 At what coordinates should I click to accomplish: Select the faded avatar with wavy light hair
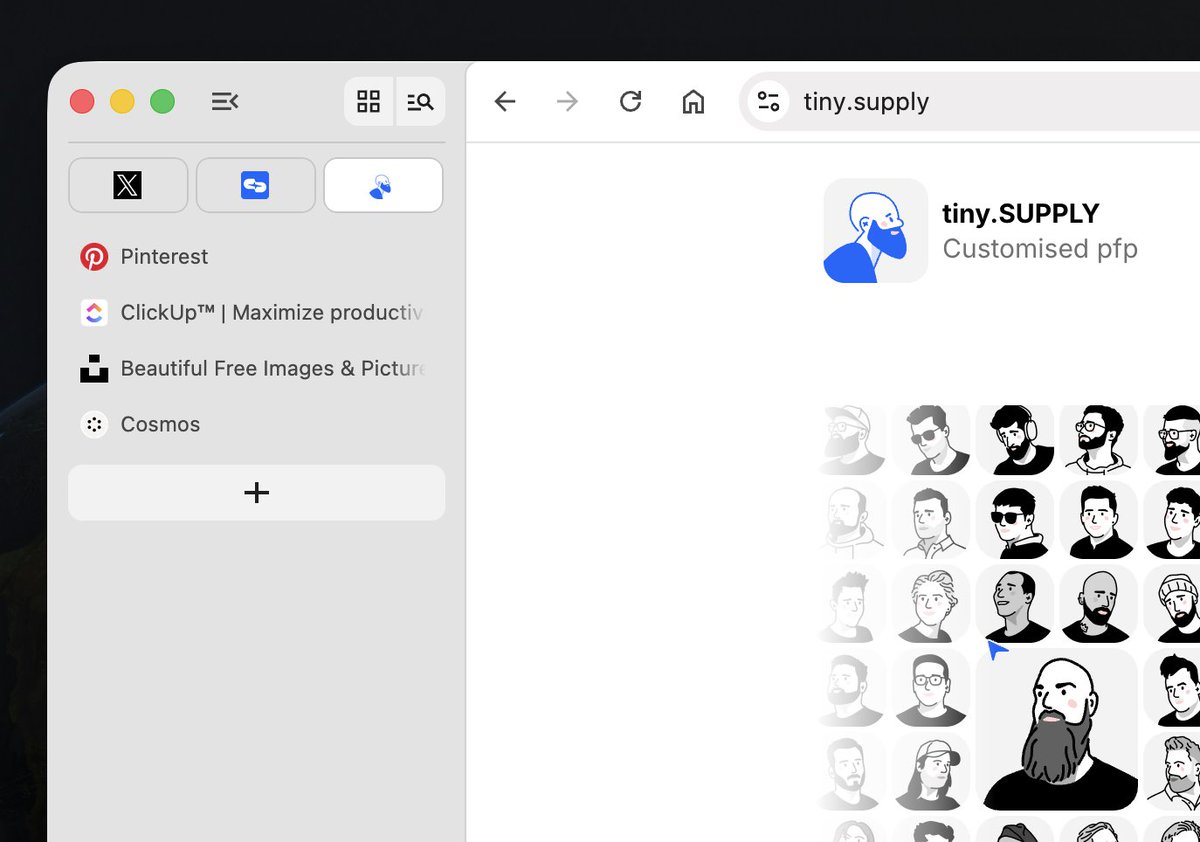click(x=931, y=604)
